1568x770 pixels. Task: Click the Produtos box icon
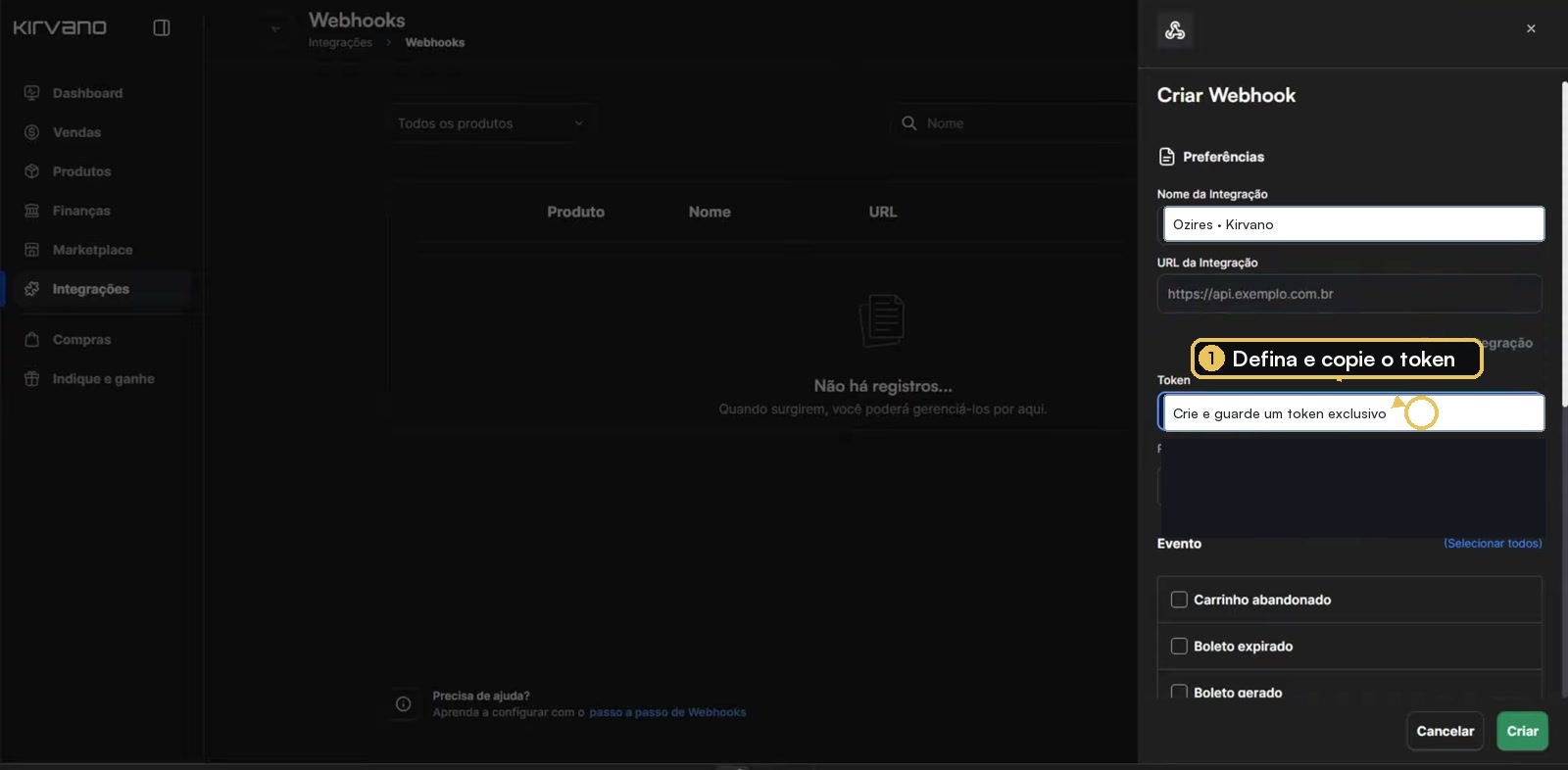(x=32, y=171)
